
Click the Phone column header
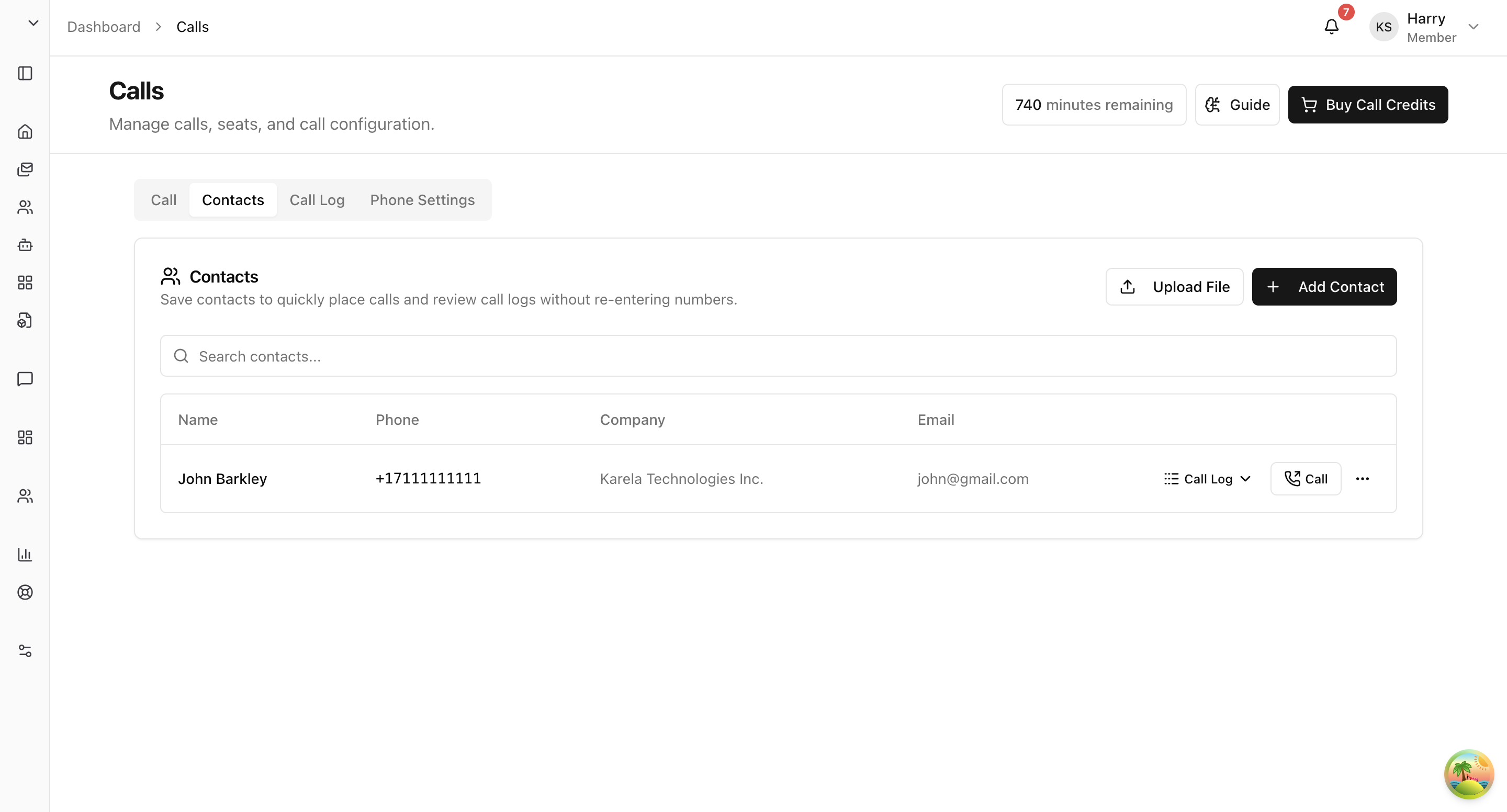pos(397,420)
